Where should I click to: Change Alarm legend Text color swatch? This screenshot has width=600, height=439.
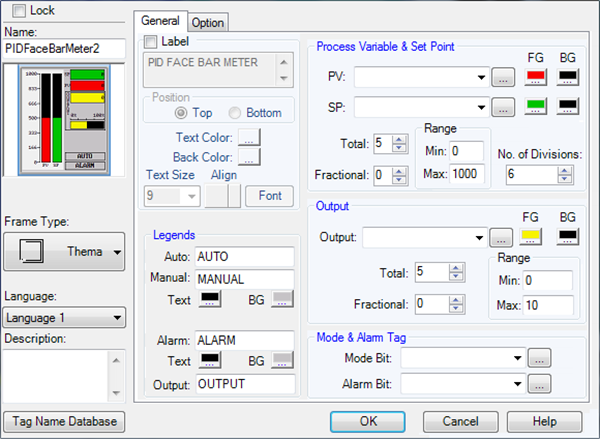210,360
